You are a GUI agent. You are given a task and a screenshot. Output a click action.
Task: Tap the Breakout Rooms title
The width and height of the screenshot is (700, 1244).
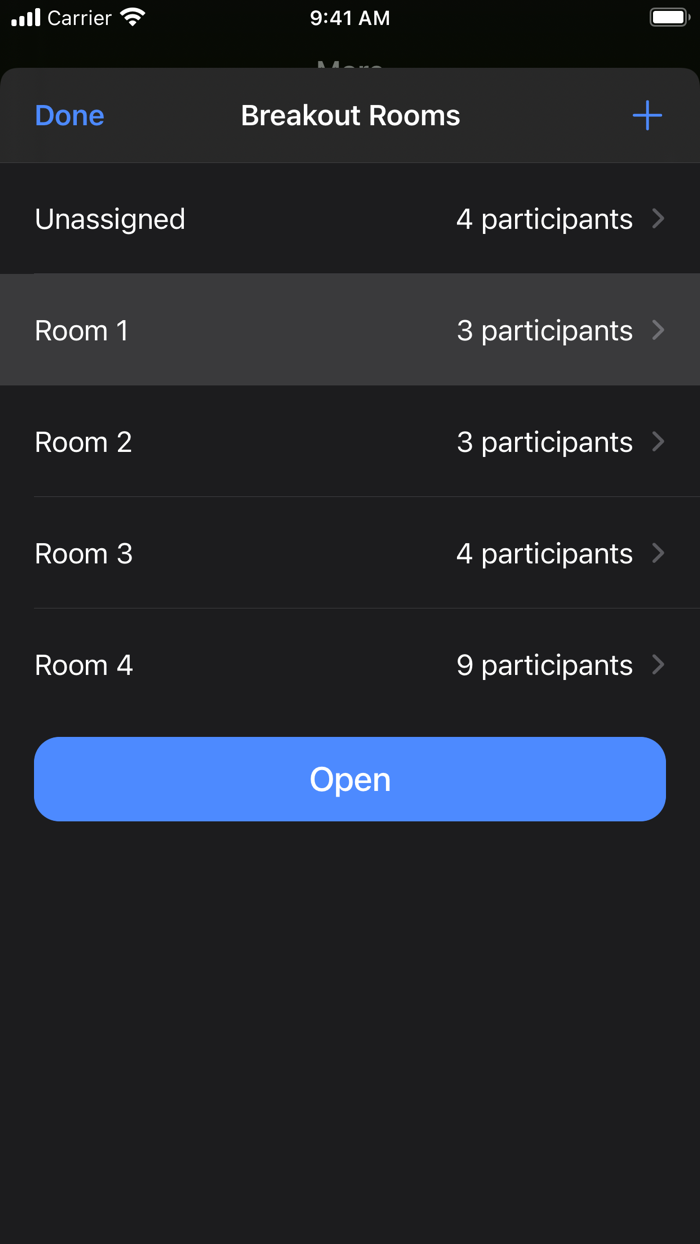pyautogui.click(x=350, y=115)
